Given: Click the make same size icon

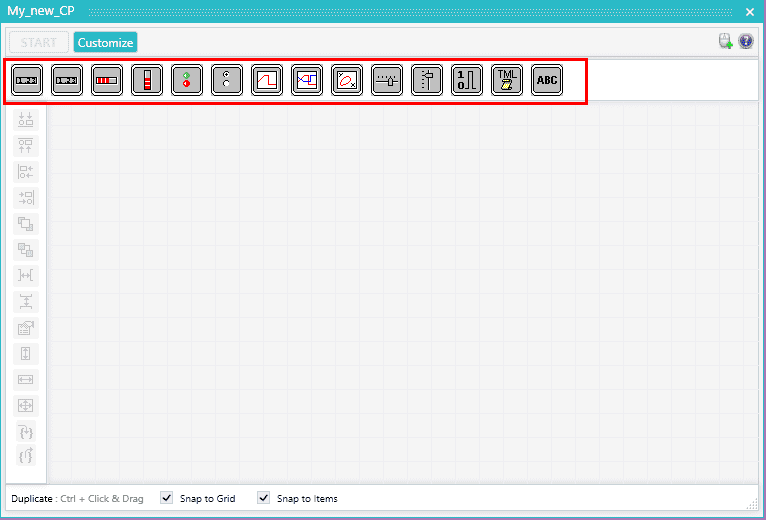Looking at the screenshot, I should point(26,406).
